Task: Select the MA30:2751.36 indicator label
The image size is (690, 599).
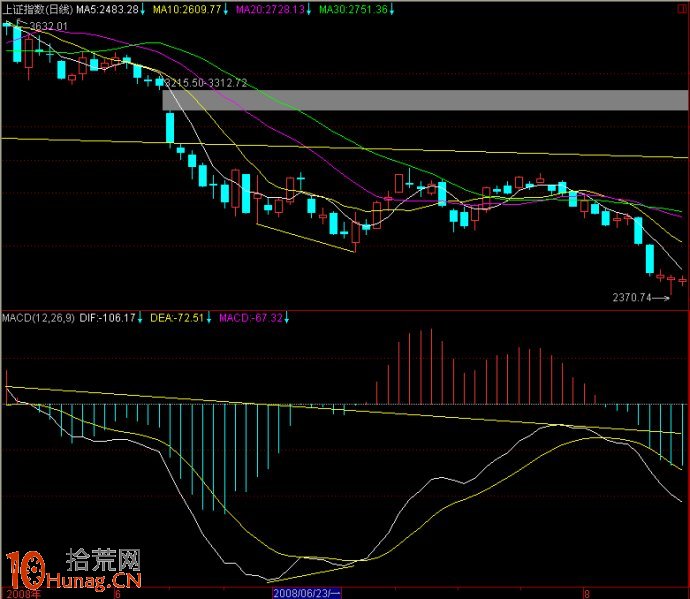Action: [x=353, y=9]
